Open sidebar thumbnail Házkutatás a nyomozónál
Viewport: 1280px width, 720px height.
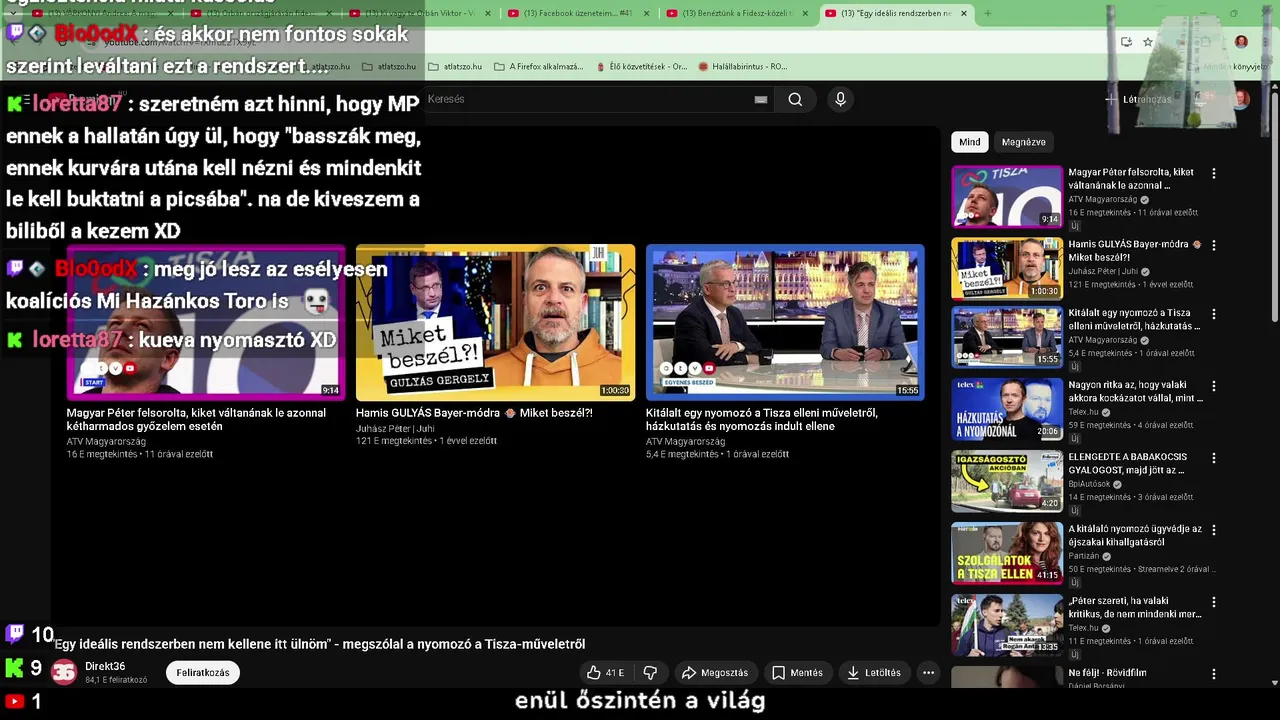[x=1007, y=409]
